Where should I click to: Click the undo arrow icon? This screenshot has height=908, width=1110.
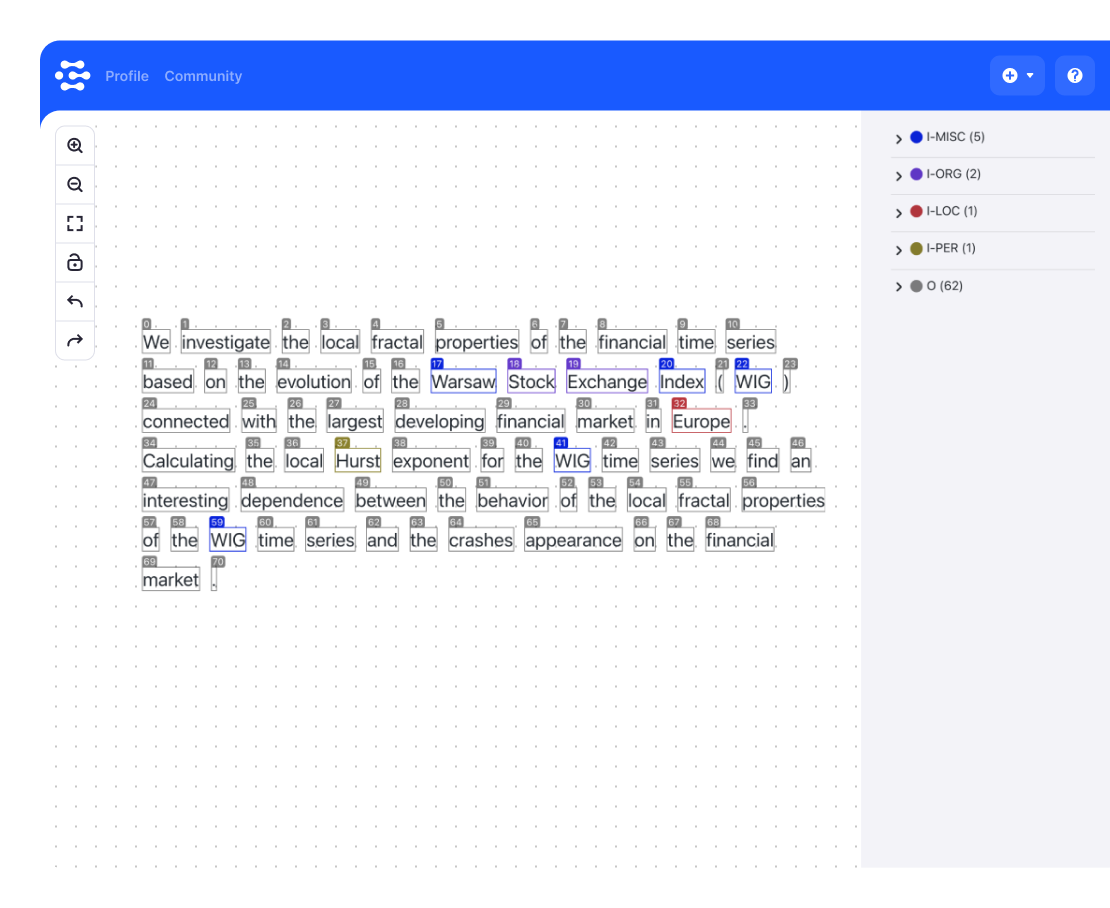pos(75,302)
